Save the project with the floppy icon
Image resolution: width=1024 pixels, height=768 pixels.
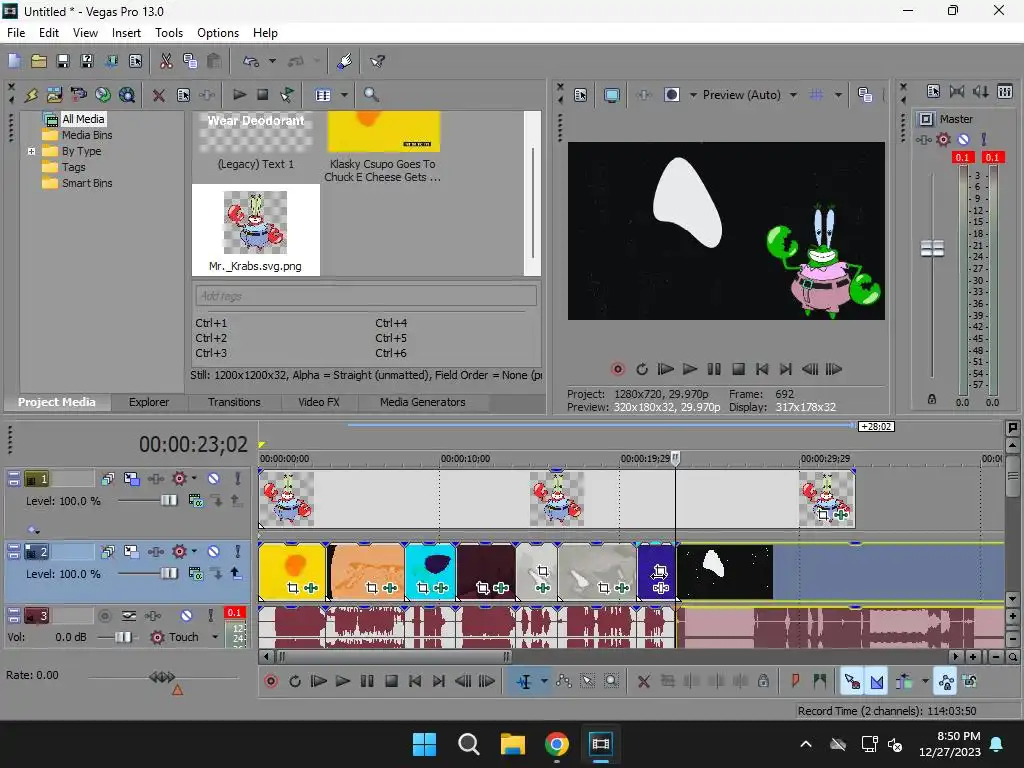pos(63,61)
